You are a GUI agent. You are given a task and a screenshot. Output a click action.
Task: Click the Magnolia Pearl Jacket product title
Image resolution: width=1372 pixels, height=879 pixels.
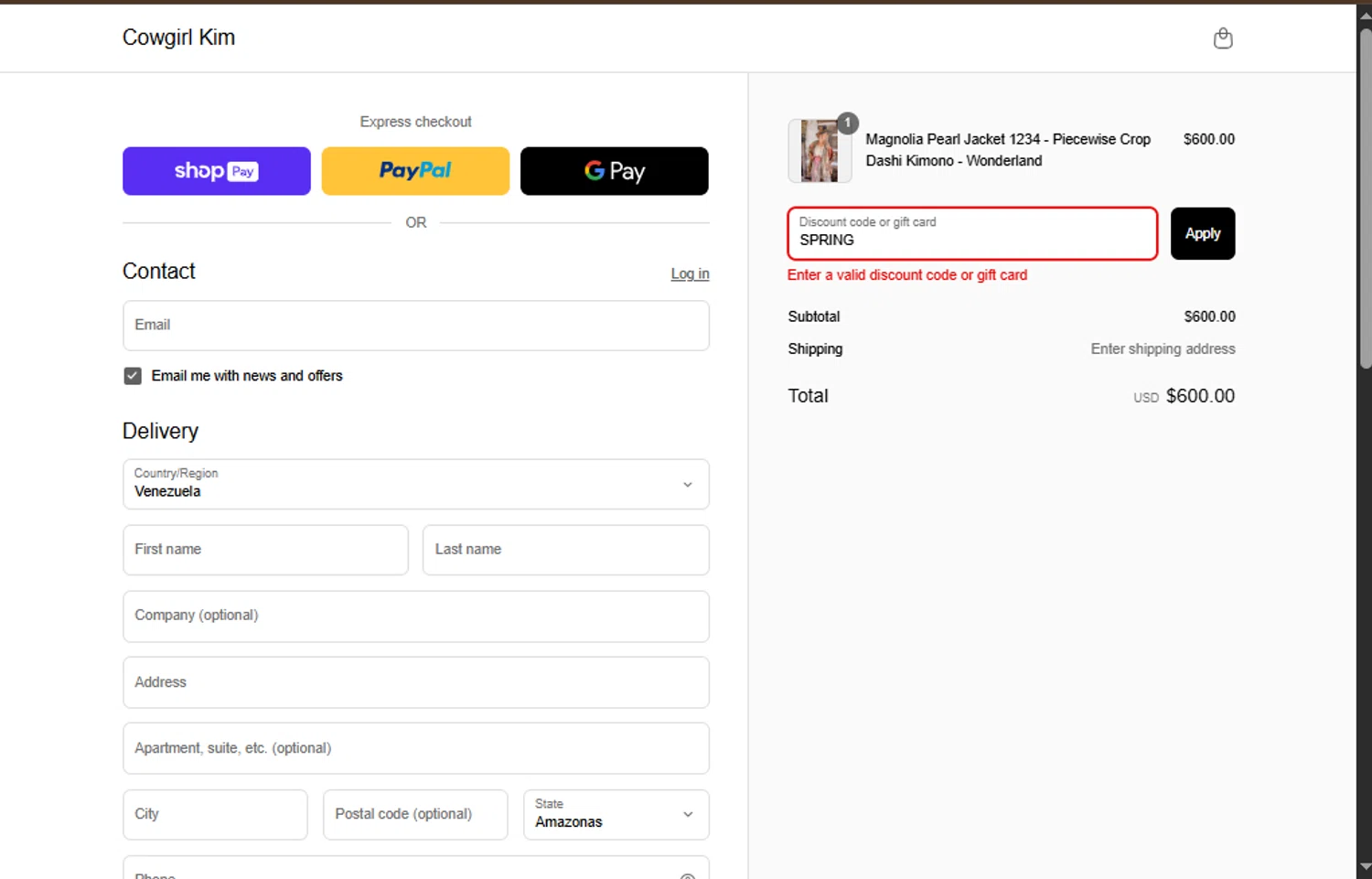point(1008,150)
